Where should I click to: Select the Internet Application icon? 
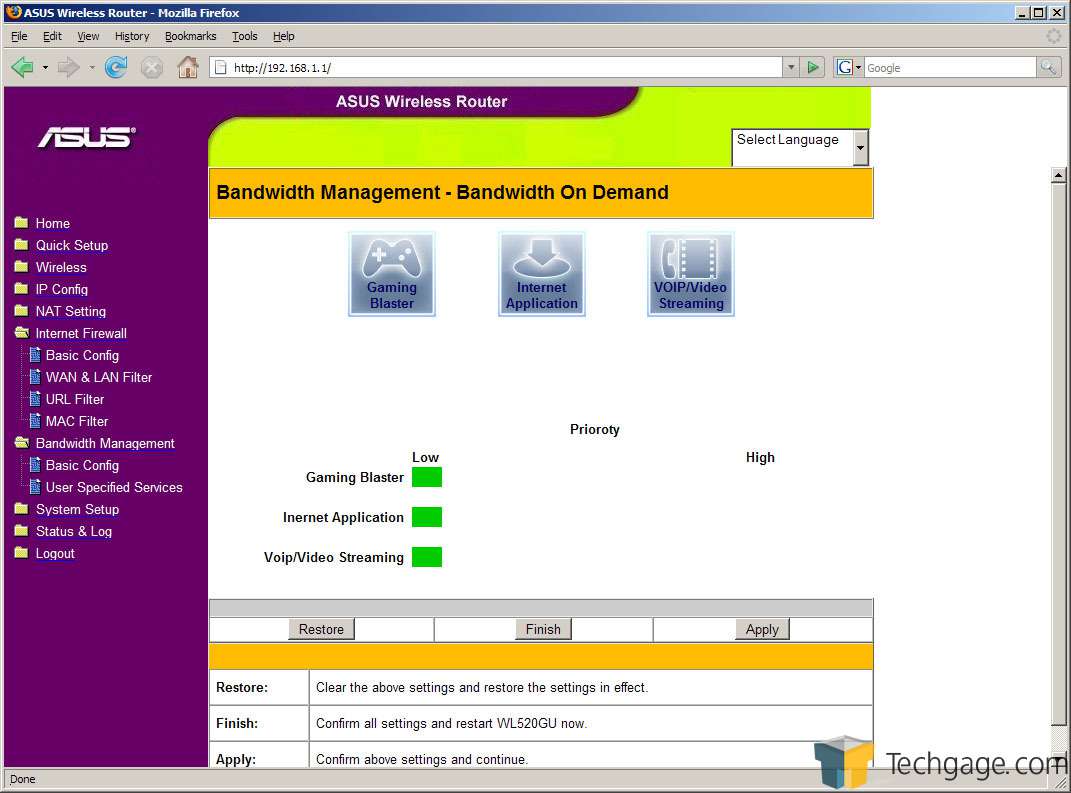click(542, 274)
